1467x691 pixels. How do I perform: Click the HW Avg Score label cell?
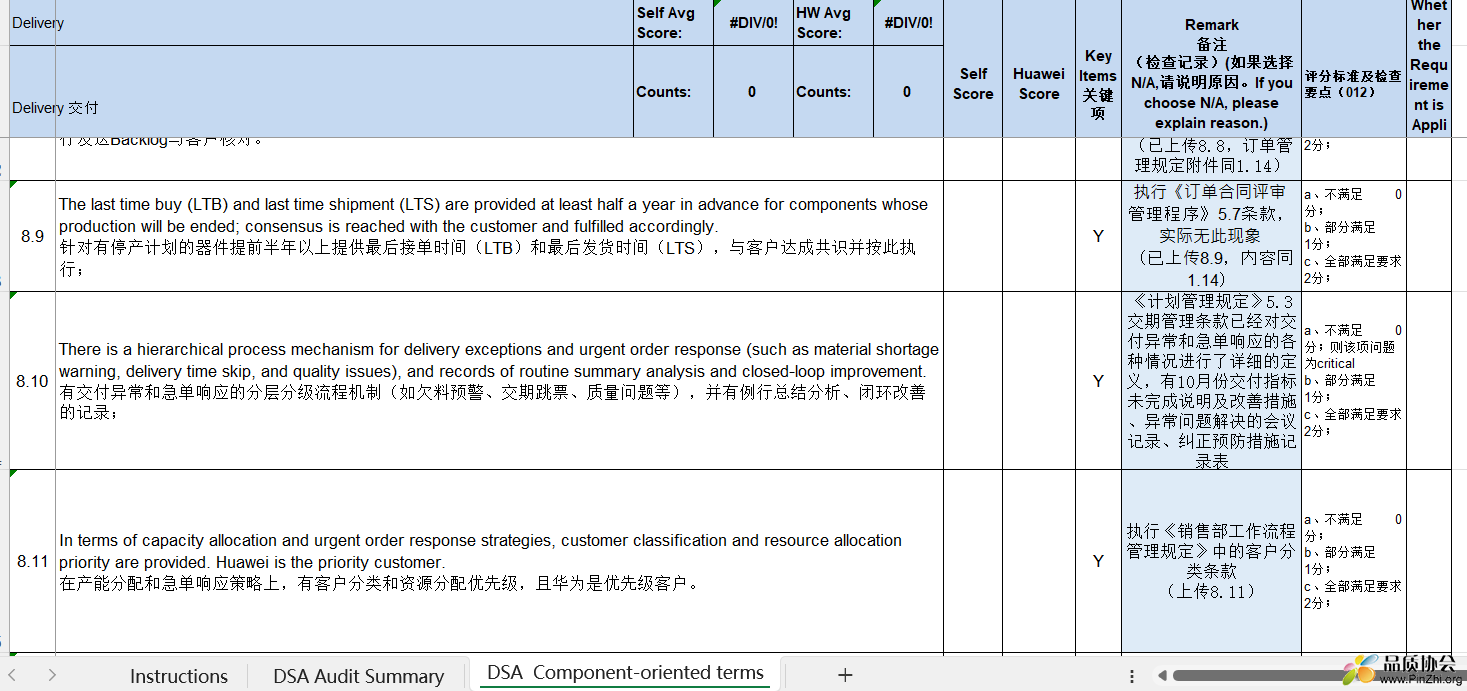(x=833, y=22)
